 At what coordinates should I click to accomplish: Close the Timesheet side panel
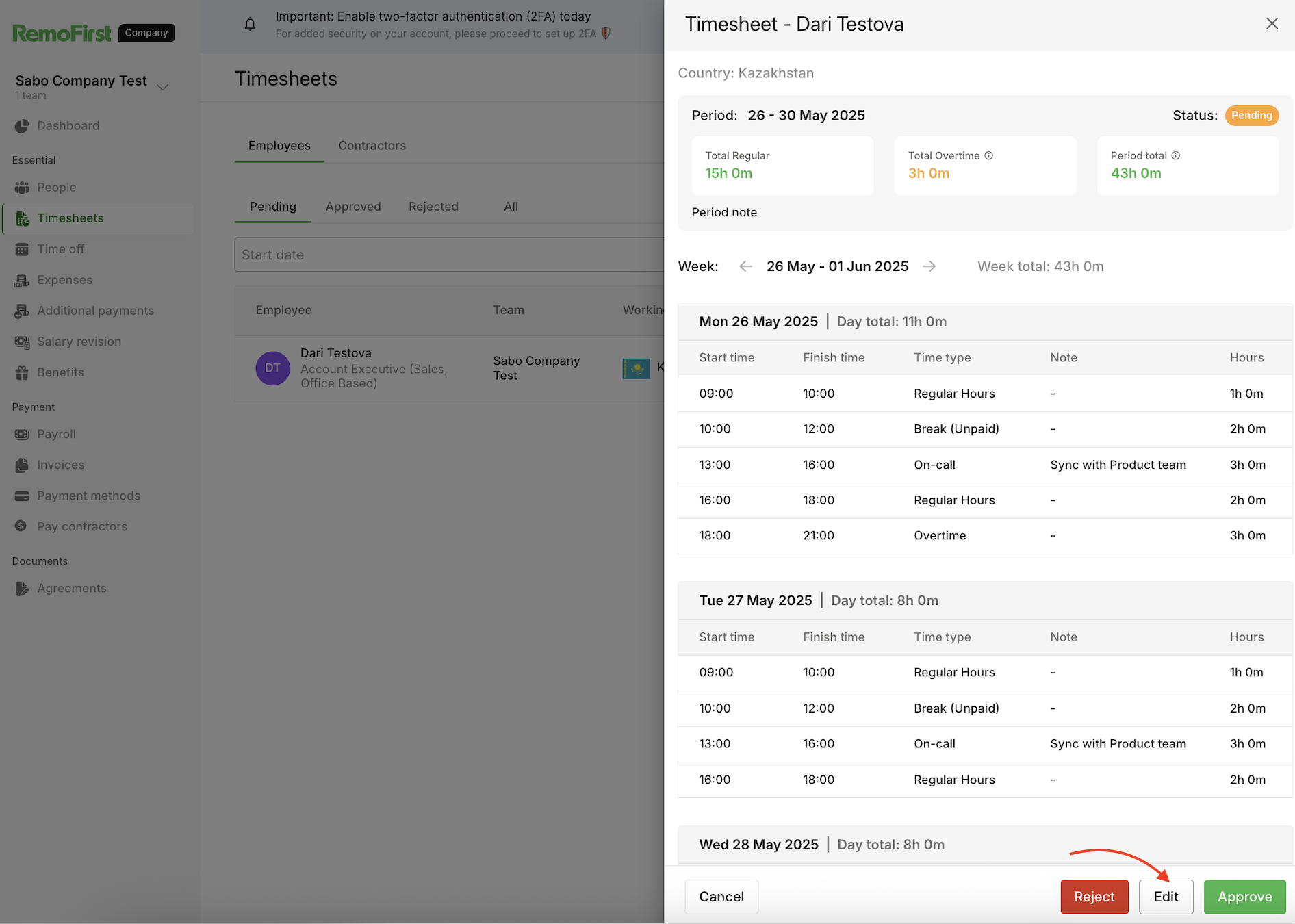point(1272,24)
